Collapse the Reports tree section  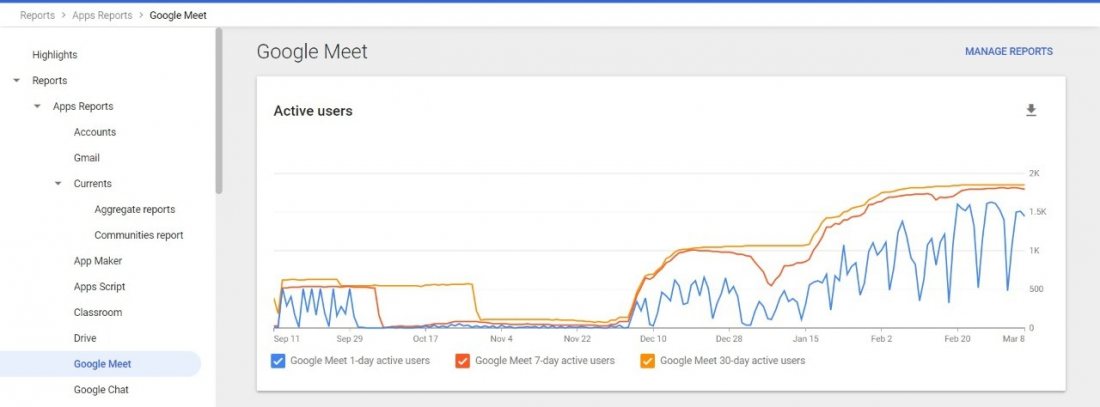[x=16, y=81]
